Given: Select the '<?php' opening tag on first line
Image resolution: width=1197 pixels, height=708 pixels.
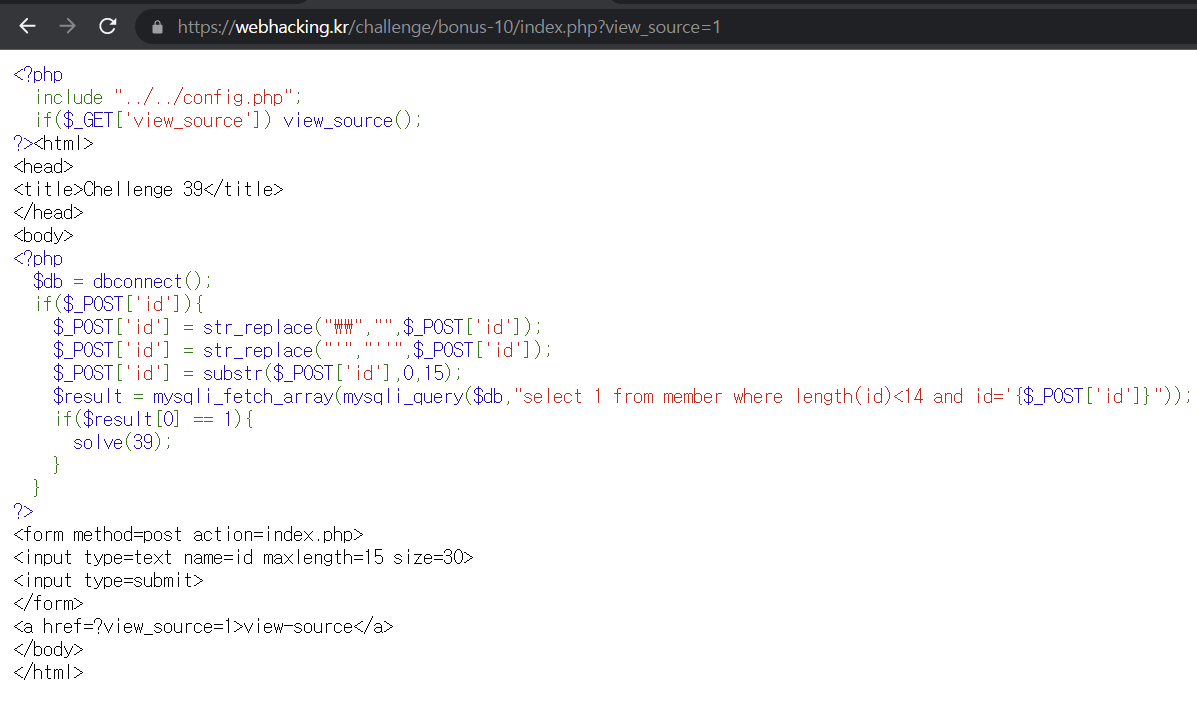Looking at the screenshot, I should [x=38, y=75].
